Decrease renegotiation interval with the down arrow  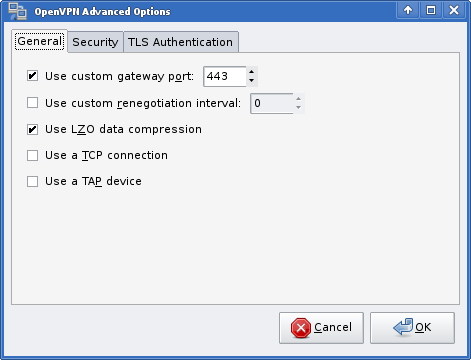pos(299,108)
